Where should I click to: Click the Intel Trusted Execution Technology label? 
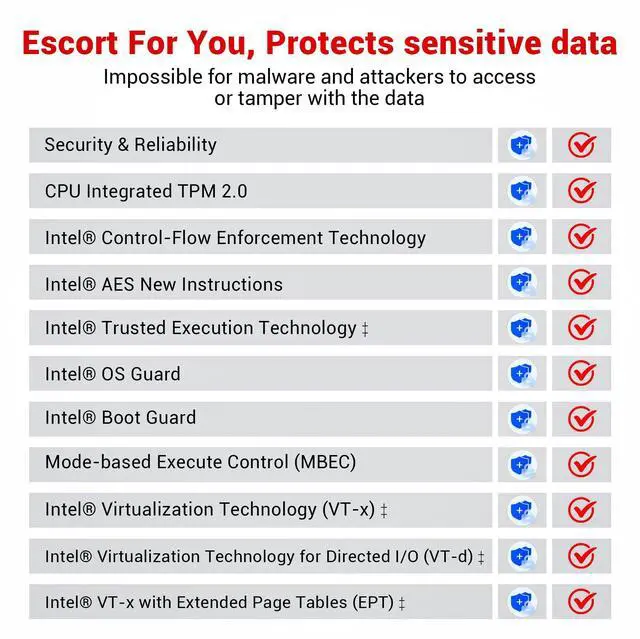pos(201,328)
